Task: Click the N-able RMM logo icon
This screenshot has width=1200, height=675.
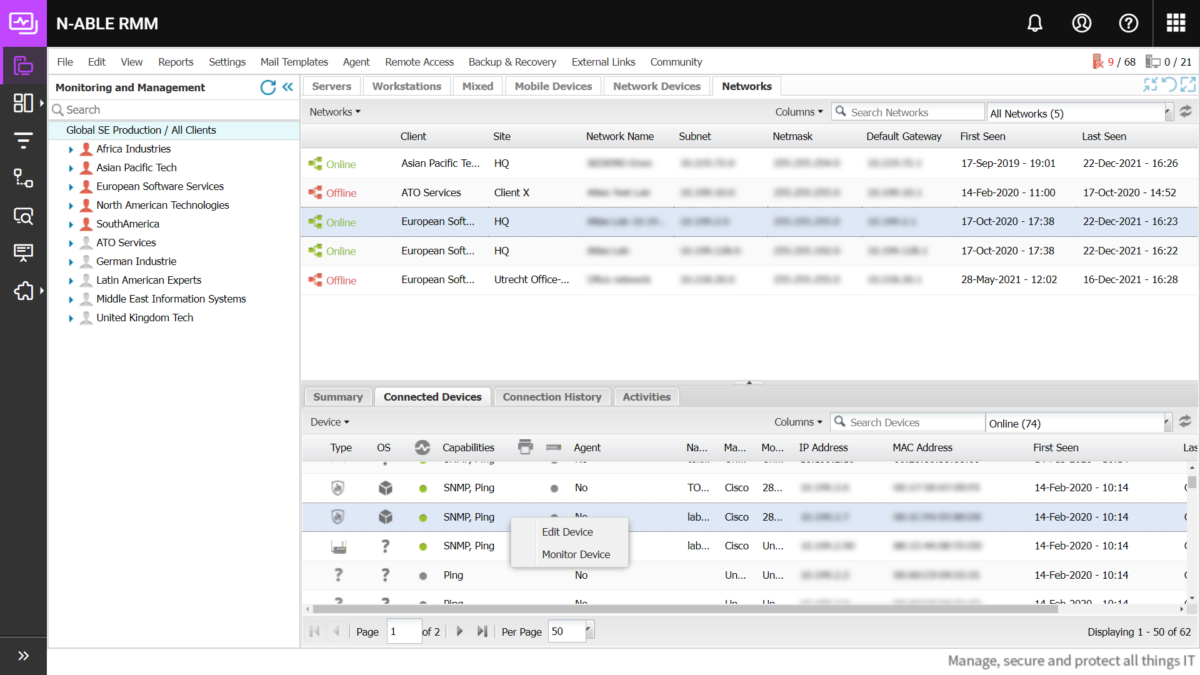Action: pos(22,22)
